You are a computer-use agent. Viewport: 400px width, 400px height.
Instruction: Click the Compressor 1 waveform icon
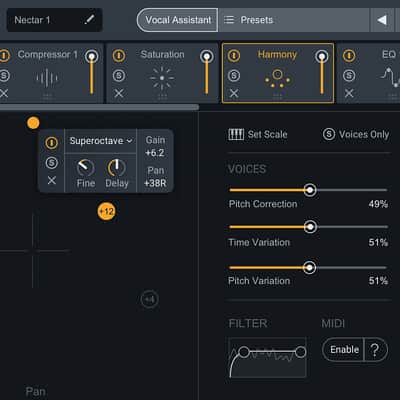click(x=47, y=78)
